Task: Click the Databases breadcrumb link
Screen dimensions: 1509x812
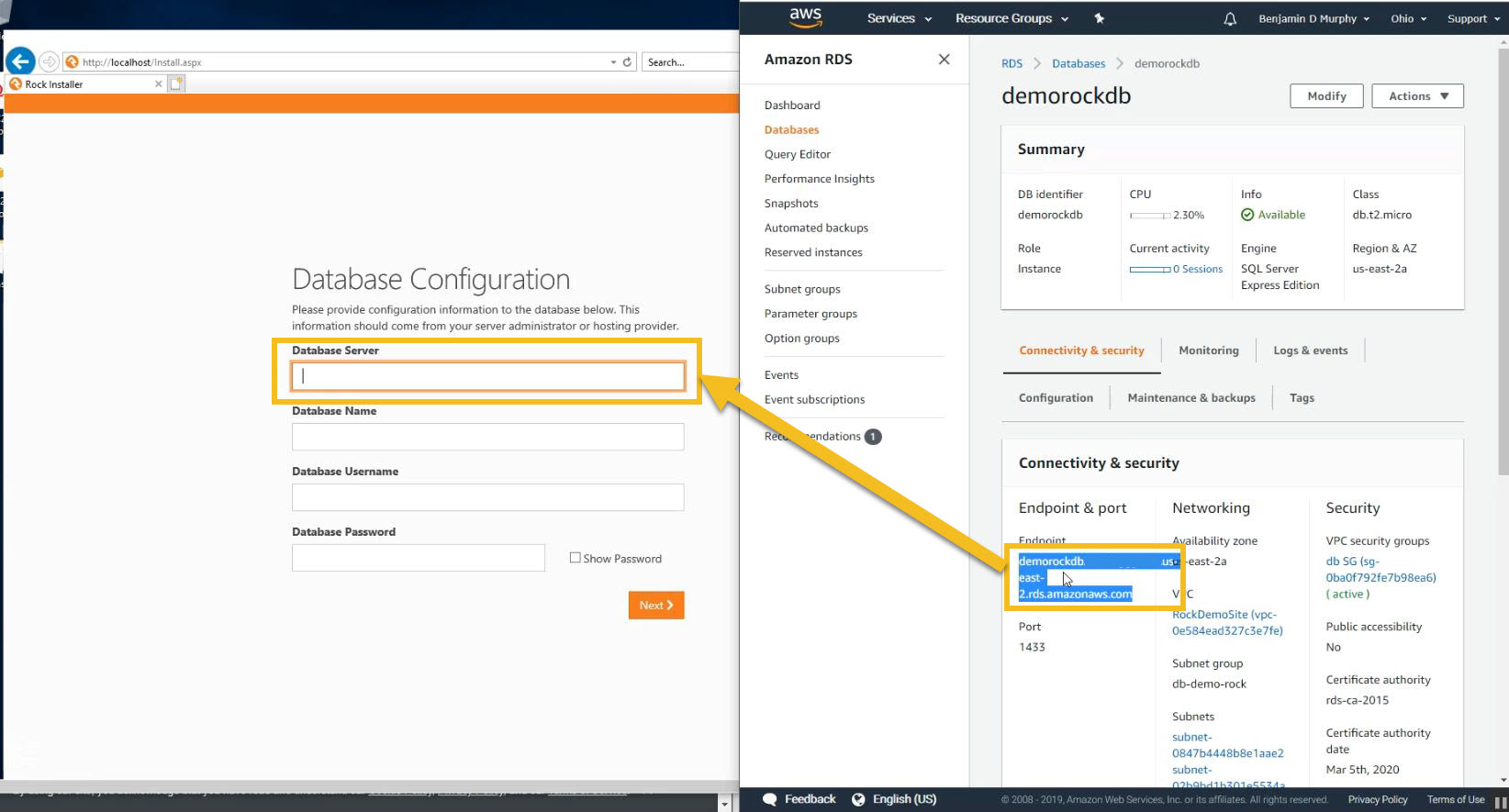Action: point(1079,63)
